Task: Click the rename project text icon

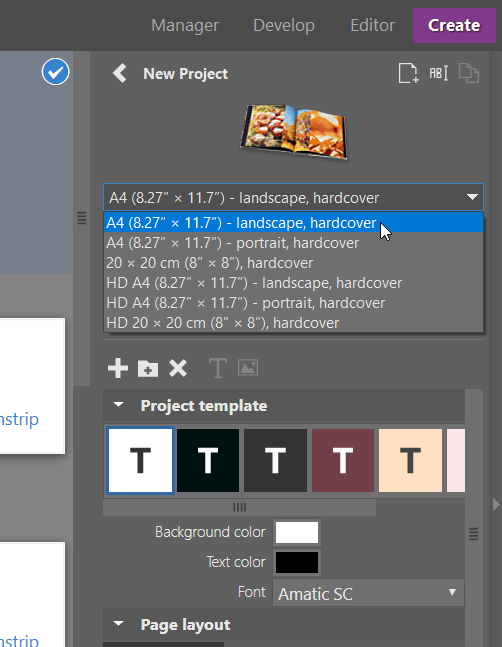Action: click(438, 73)
